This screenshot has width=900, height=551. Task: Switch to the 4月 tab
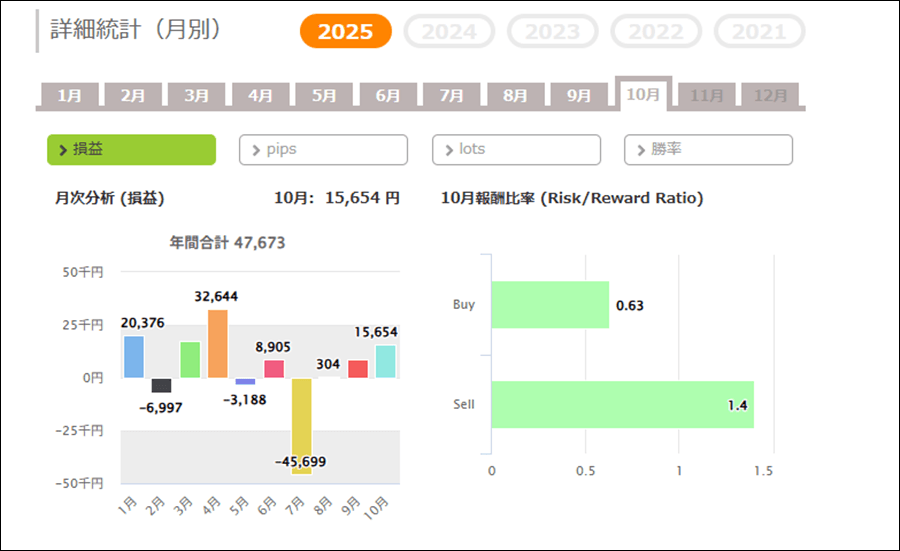[x=260, y=96]
